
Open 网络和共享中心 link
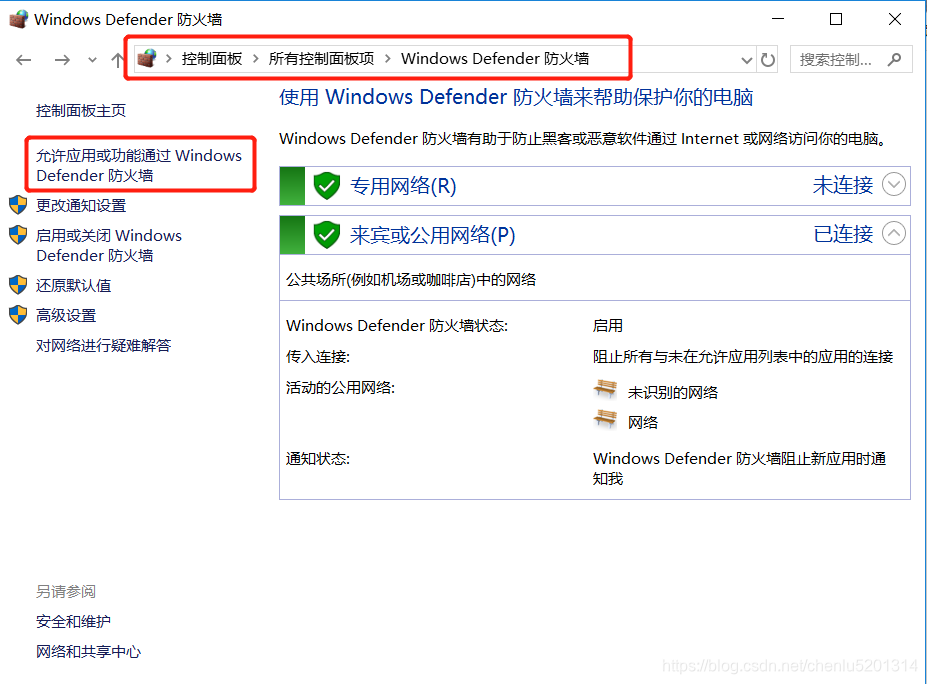coord(88,651)
